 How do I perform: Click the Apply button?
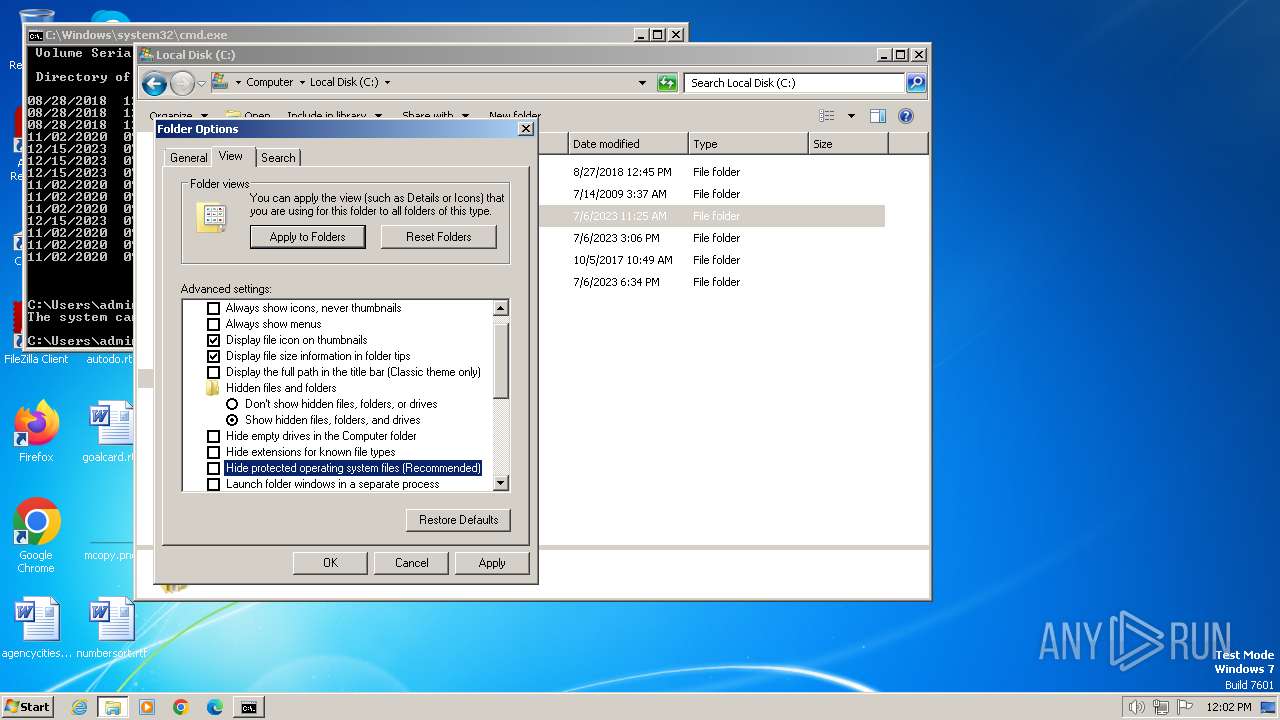[x=492, y=563]
